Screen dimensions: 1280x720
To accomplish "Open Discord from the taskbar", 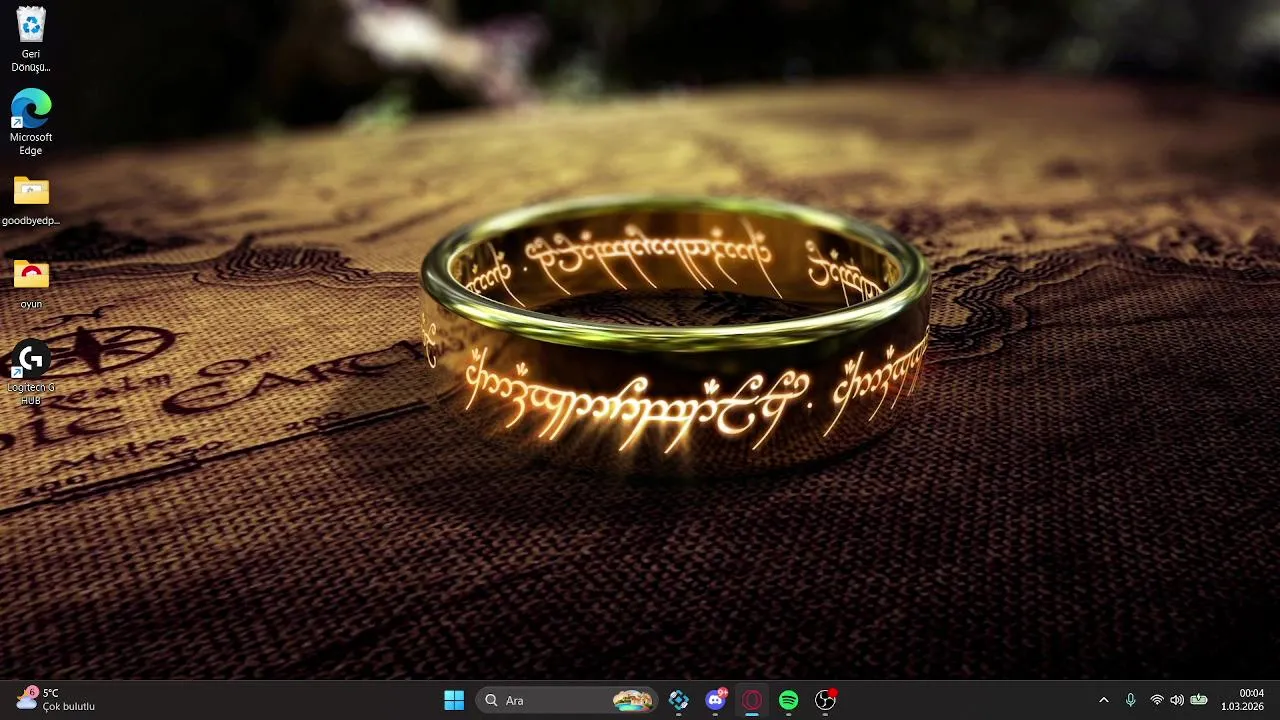I will [x=716, y=700].
